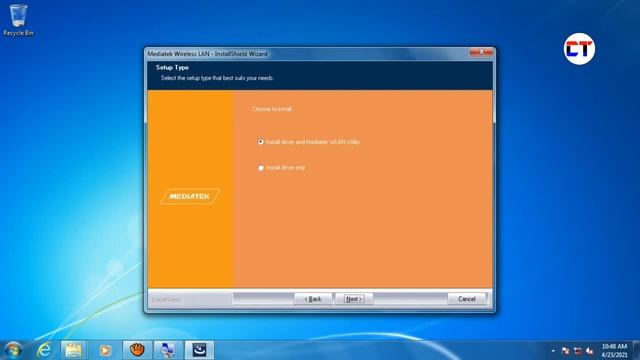Click the wizard title bar text

207,53
